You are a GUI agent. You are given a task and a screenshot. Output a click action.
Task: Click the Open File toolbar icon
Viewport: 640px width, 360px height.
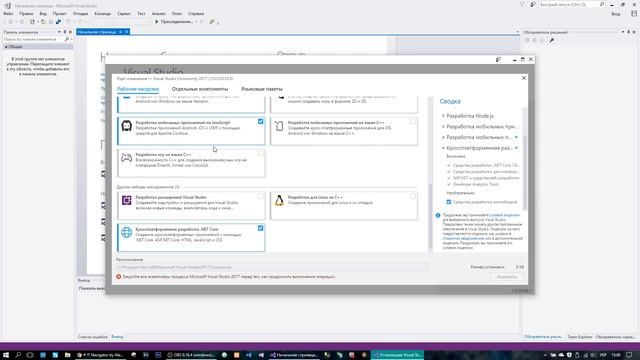click(x=43, y=22)
